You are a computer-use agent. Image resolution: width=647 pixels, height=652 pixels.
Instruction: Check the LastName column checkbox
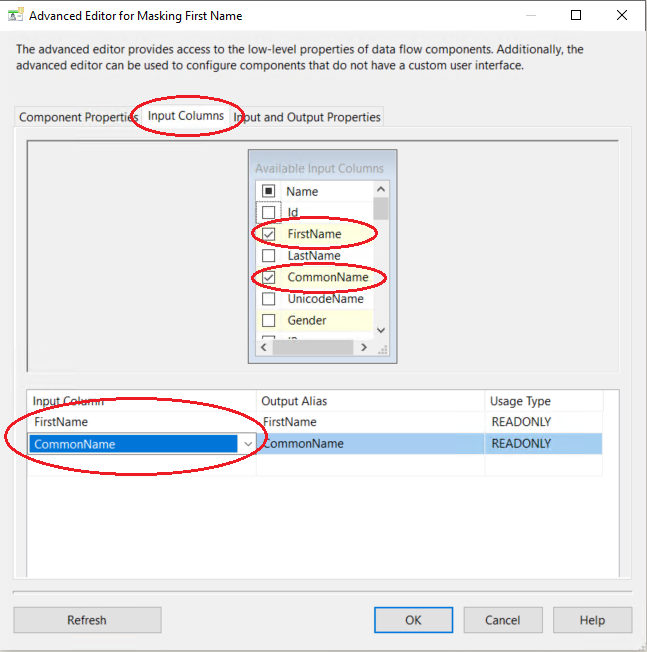[268, 256]
